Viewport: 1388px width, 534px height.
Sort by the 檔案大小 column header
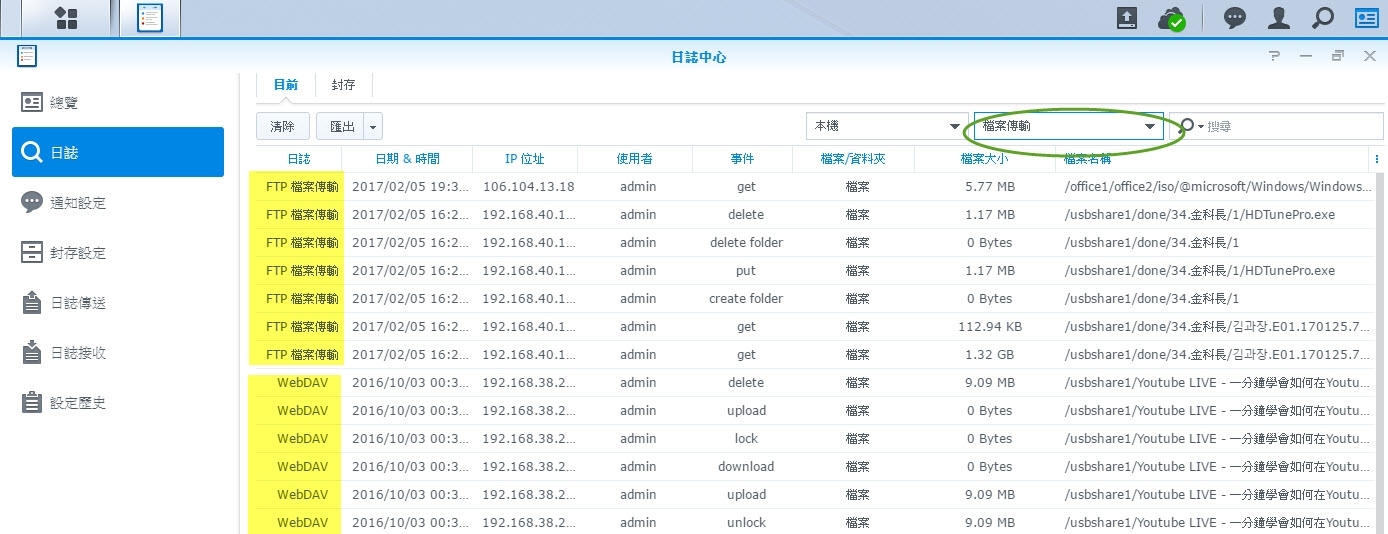point(984,159)
